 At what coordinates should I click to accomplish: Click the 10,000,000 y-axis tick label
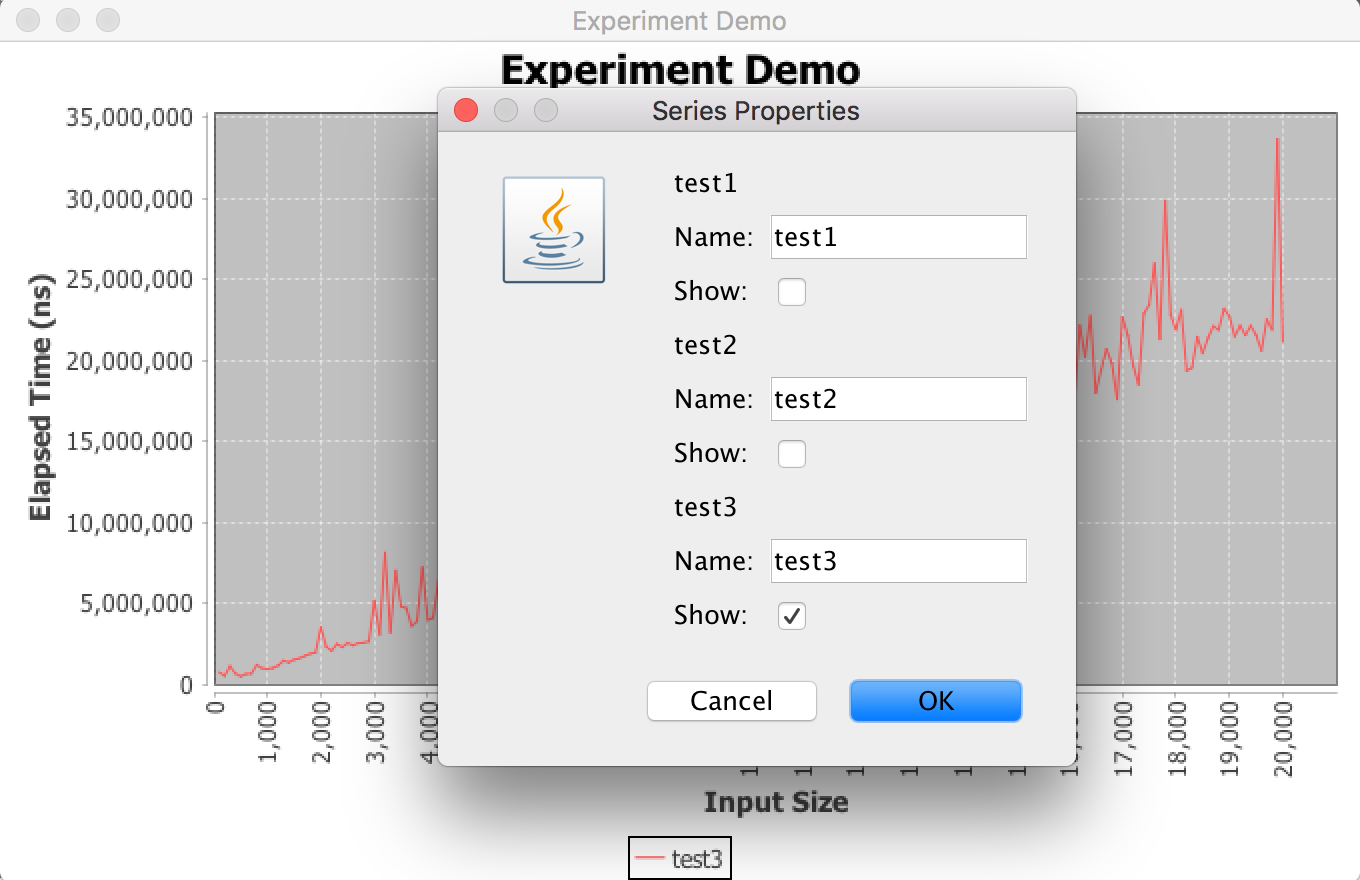[x=129, y=523]
